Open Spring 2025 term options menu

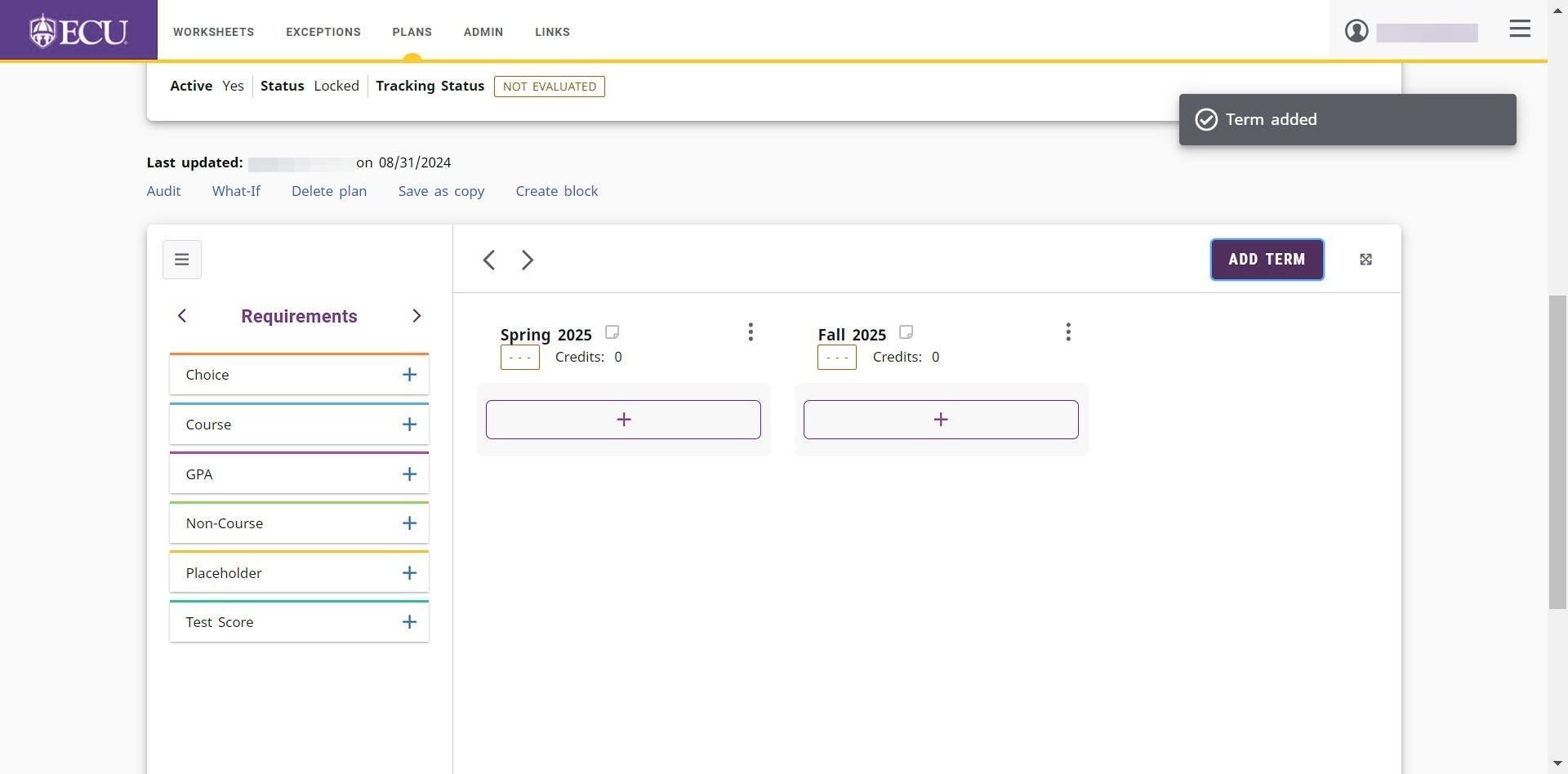(x=751, y=332)
